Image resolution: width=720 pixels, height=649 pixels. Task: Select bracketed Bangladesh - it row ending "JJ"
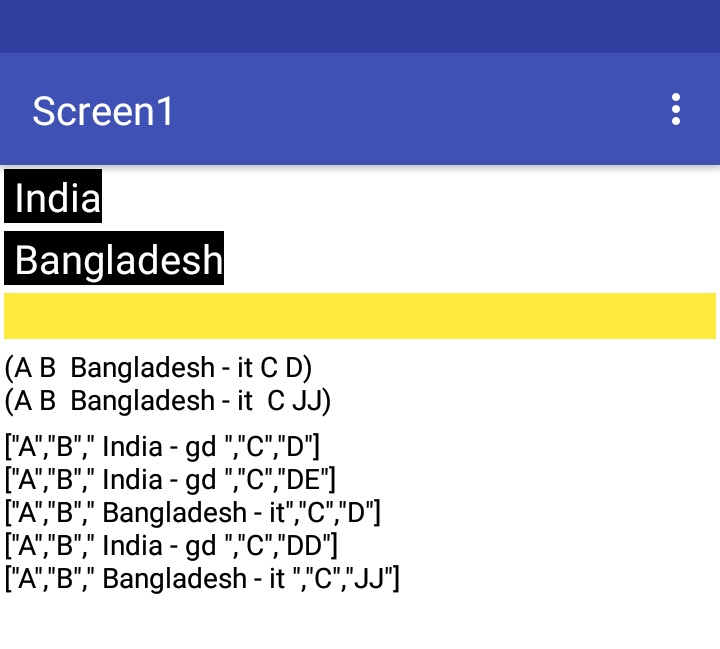[x=202, y=578]
